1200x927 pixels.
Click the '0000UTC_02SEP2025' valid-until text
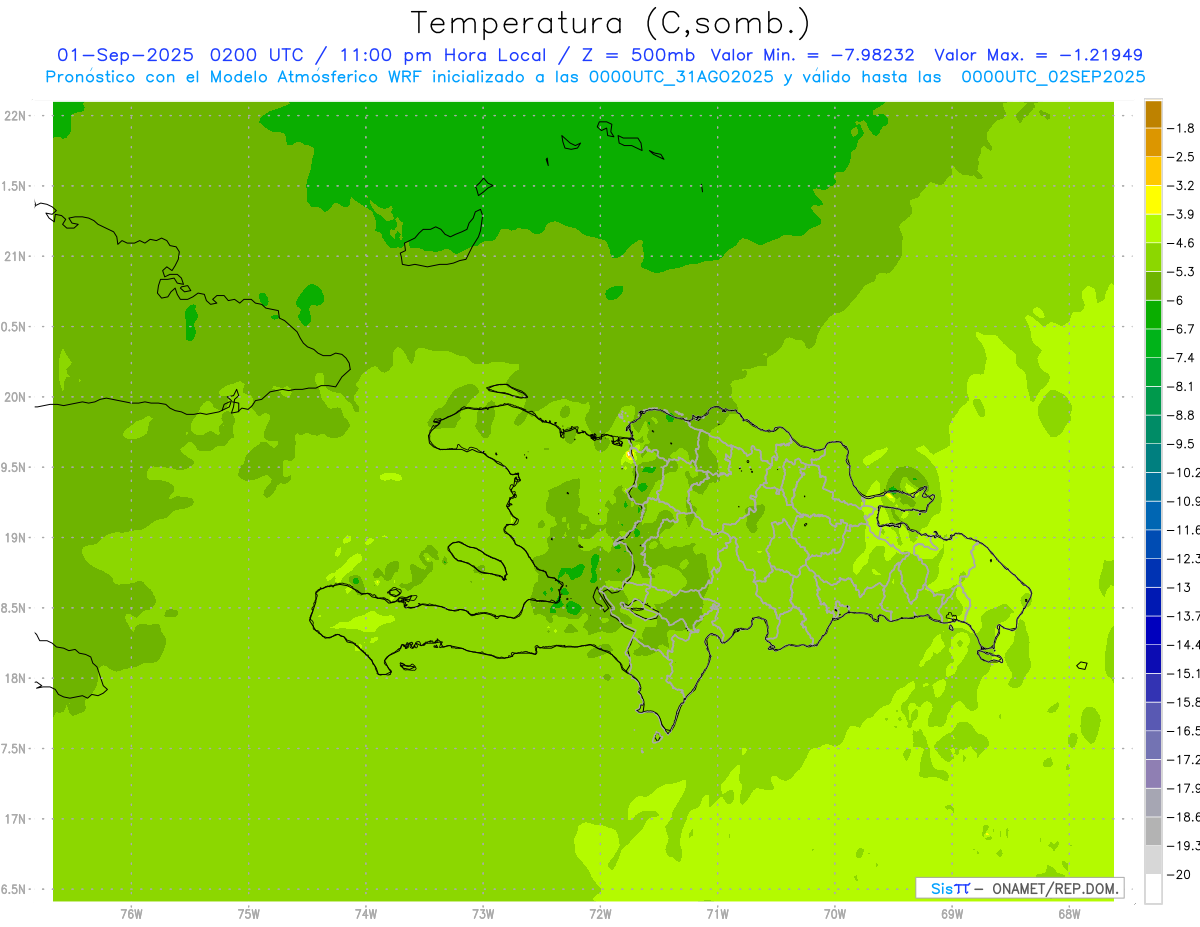click(1053, 77)
